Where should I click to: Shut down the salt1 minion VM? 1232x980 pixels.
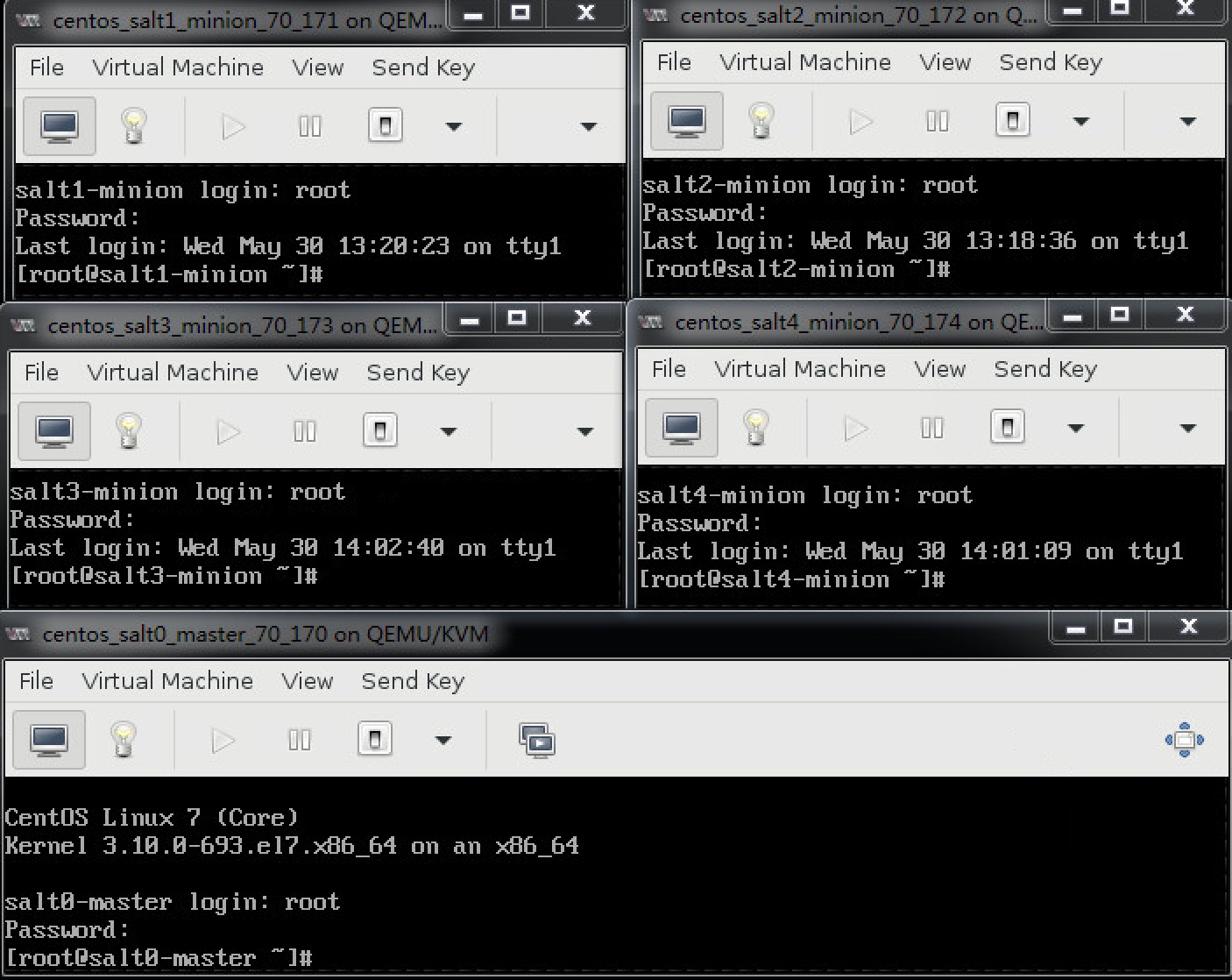[386, 125]
